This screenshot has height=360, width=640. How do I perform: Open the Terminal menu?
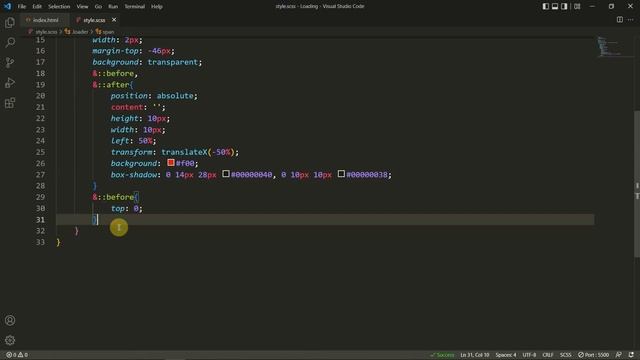tap(134, 7)
